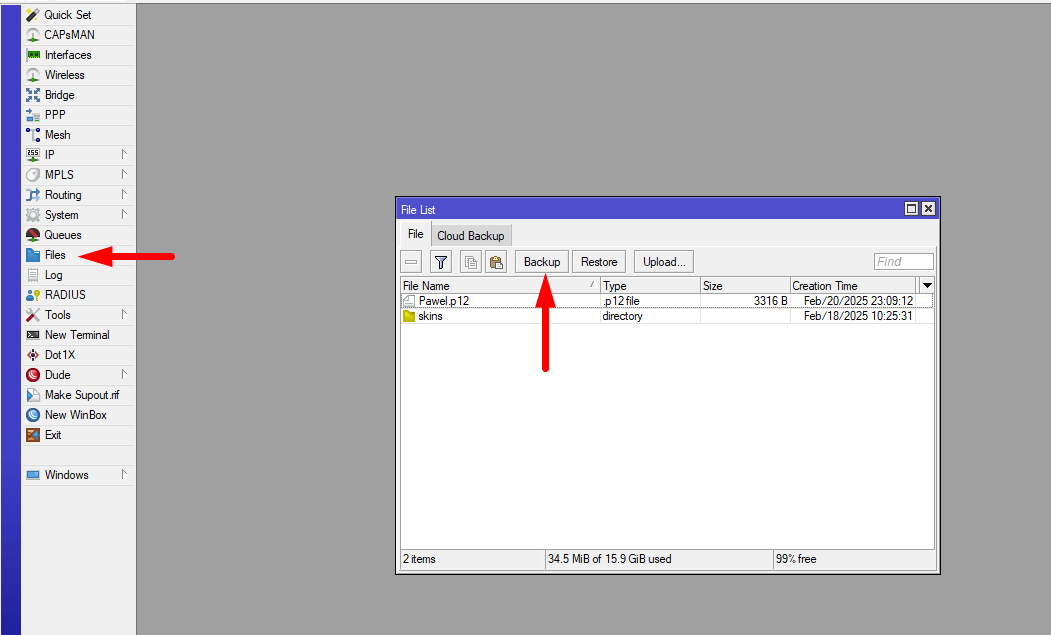1051x635 pixels.
Task: Focus the Find search field
Action: 904,262
